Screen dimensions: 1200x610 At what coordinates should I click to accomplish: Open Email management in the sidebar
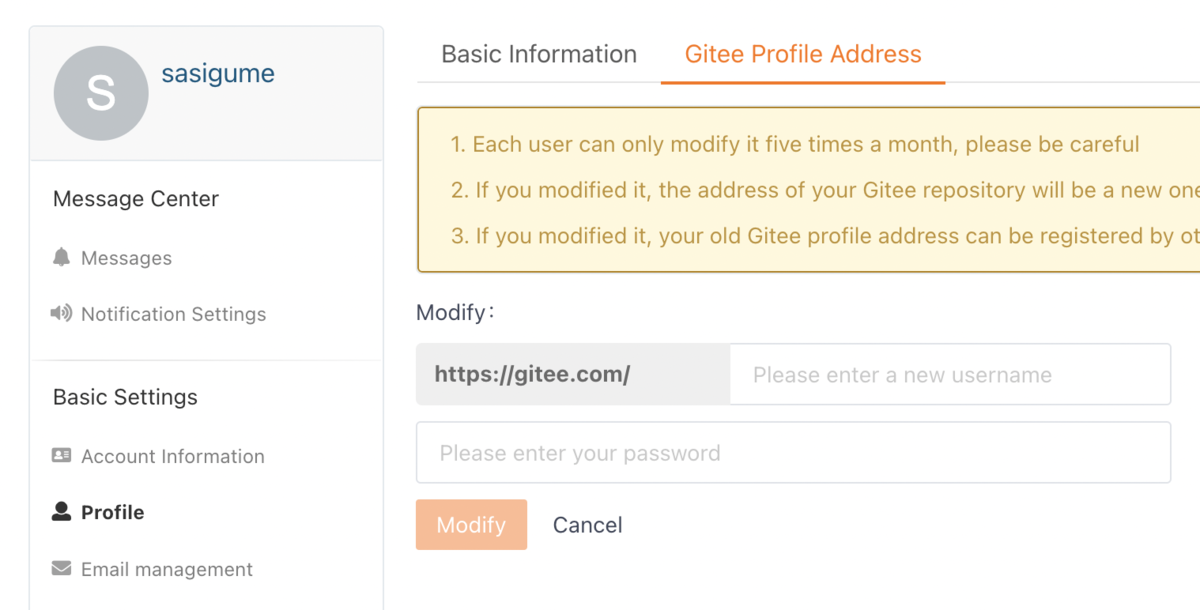(x=167, y=569)
